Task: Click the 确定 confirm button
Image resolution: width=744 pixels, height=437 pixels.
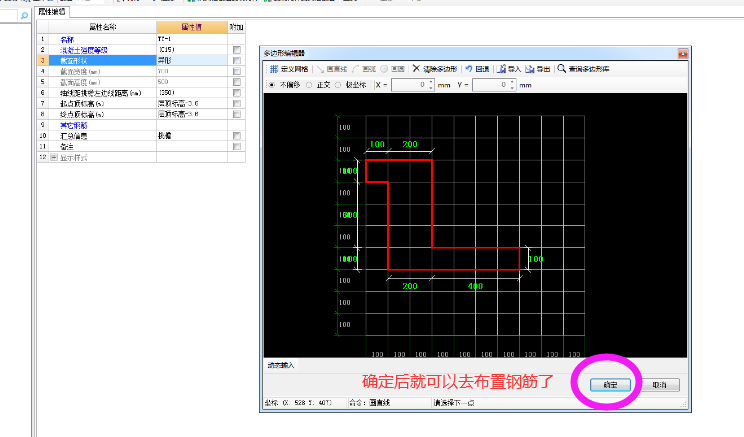Action: point(610,385)
